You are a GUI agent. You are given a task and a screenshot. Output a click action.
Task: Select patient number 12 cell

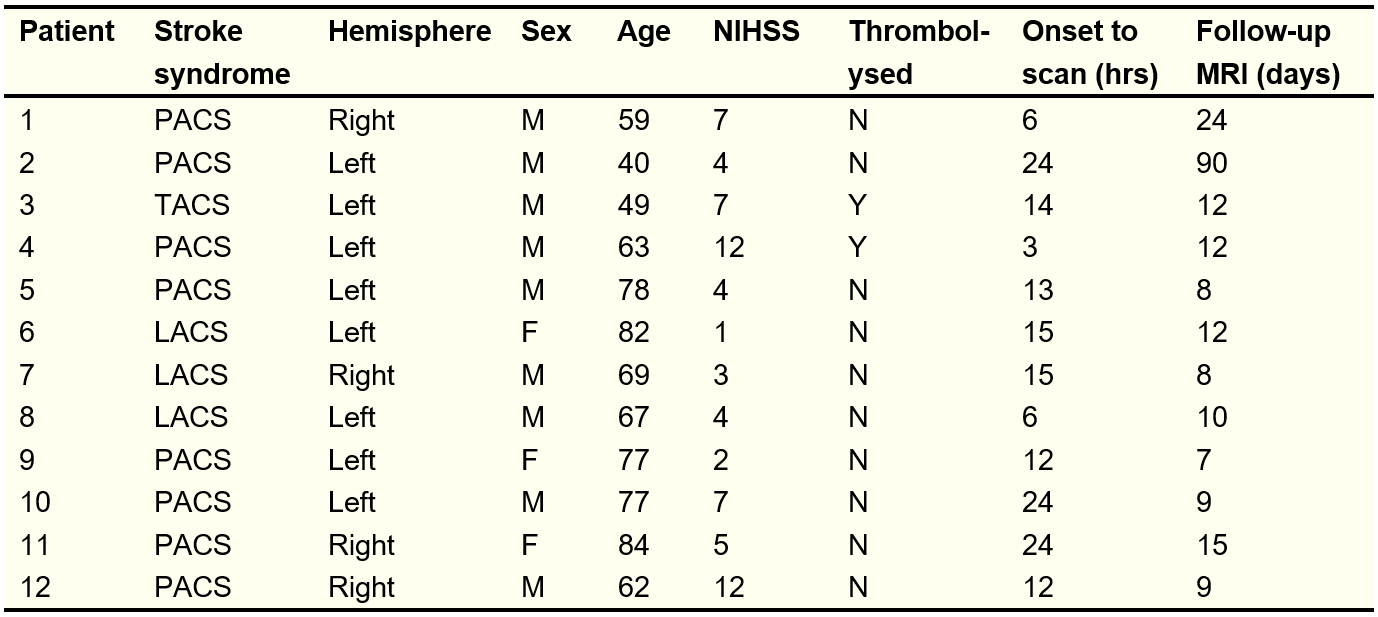coord(34,587)
